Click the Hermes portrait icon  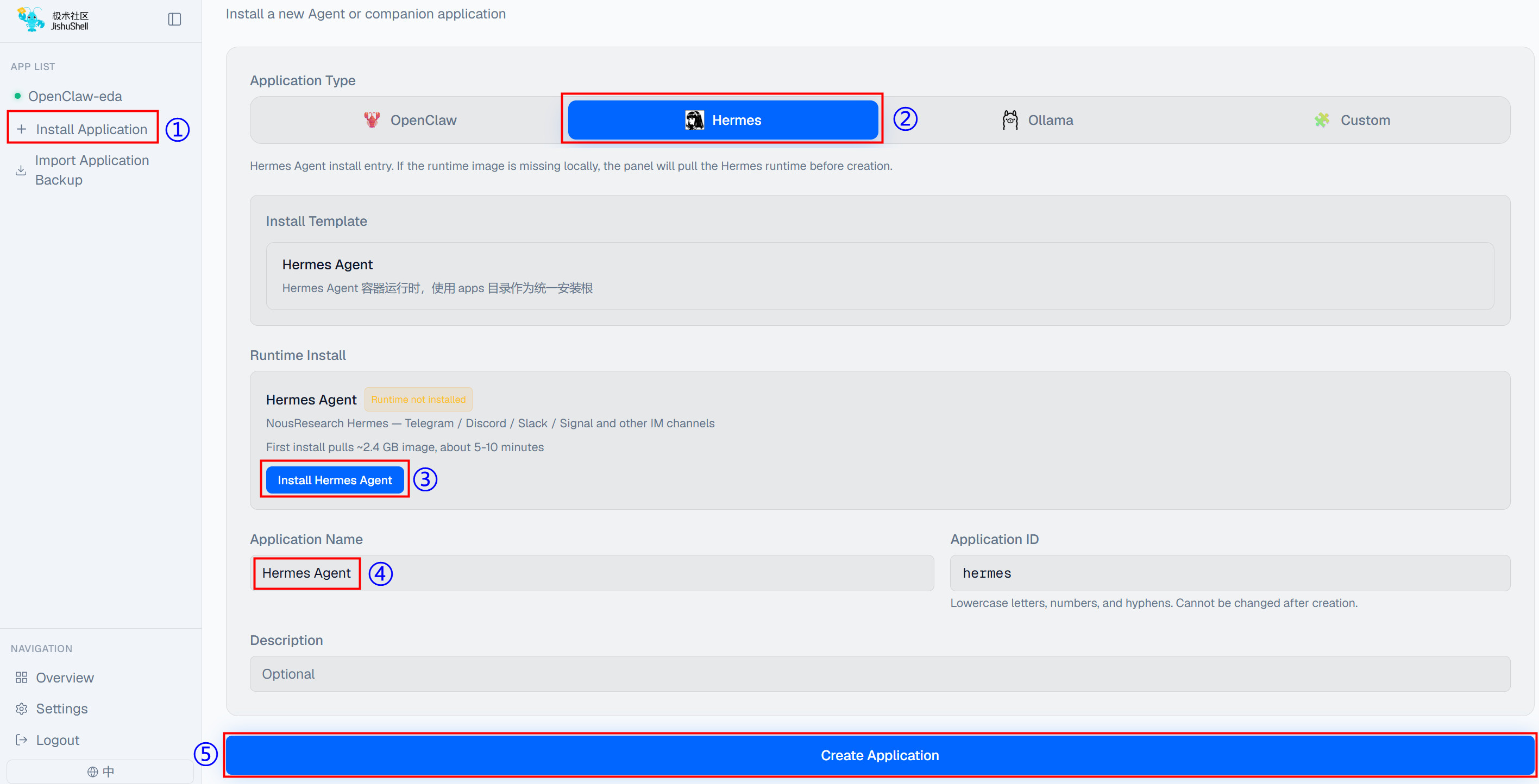(x=694, y=120)
